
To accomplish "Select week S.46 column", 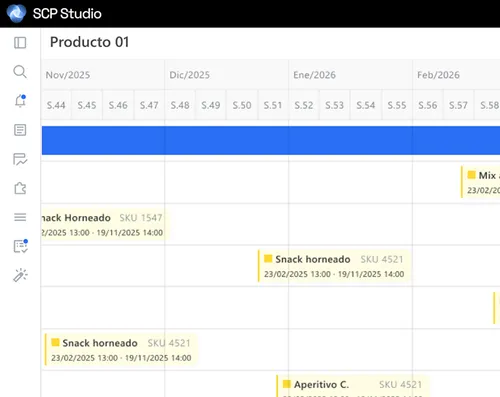I will (x=118, y=105).
